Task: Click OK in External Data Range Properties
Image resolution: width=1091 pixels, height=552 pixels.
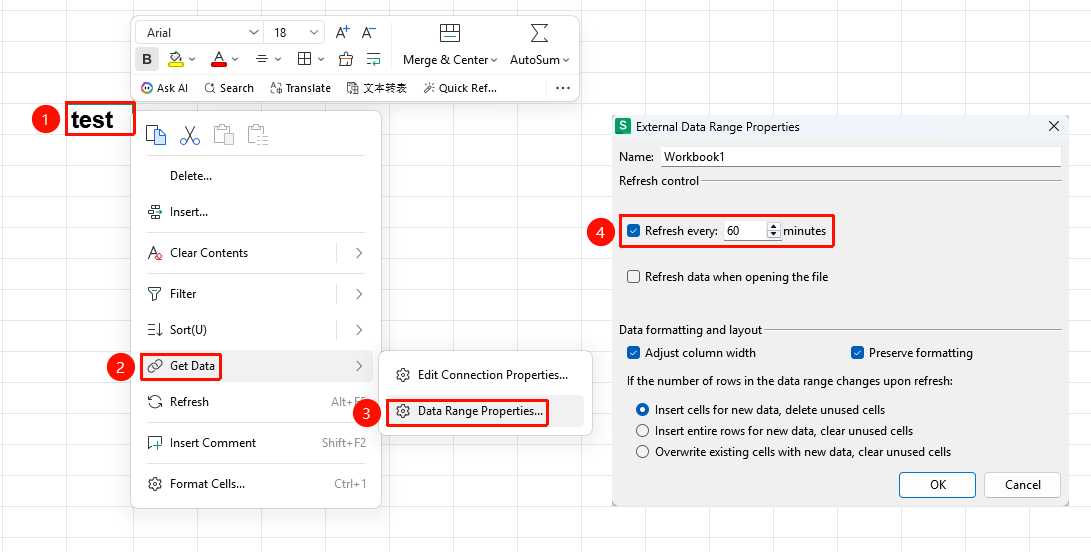Action: [x=937, y=485]
